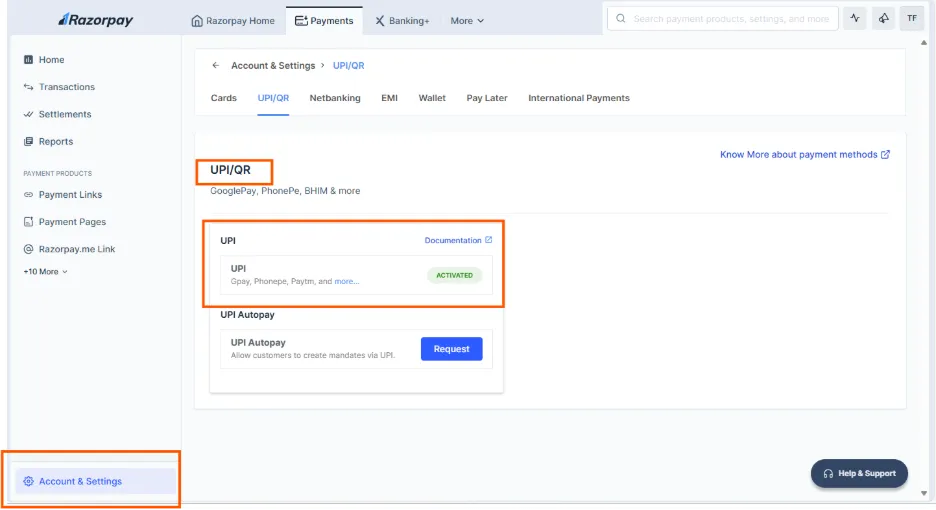This screenshot has width=936, height=510.
Task: Switch to International Payments tab
Action: click(578, 98)
